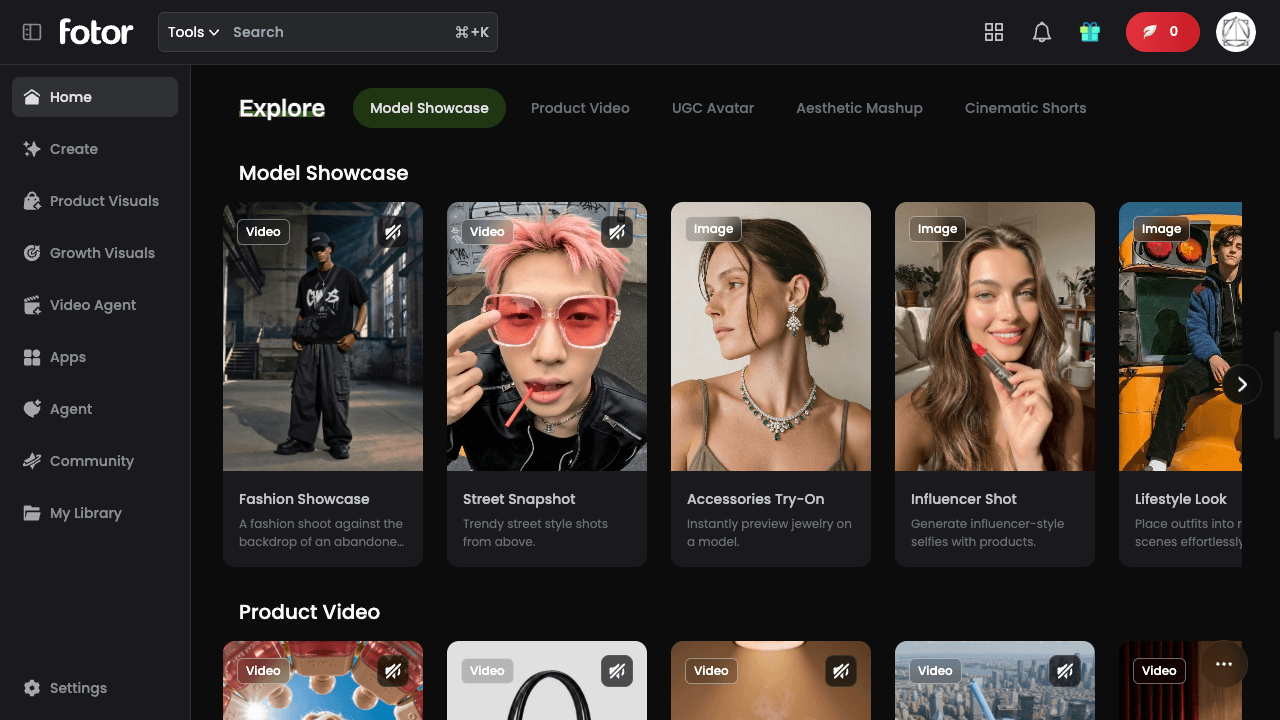
Task: Unmute the warm lamp light product video
Action: [x=841, y=671]
